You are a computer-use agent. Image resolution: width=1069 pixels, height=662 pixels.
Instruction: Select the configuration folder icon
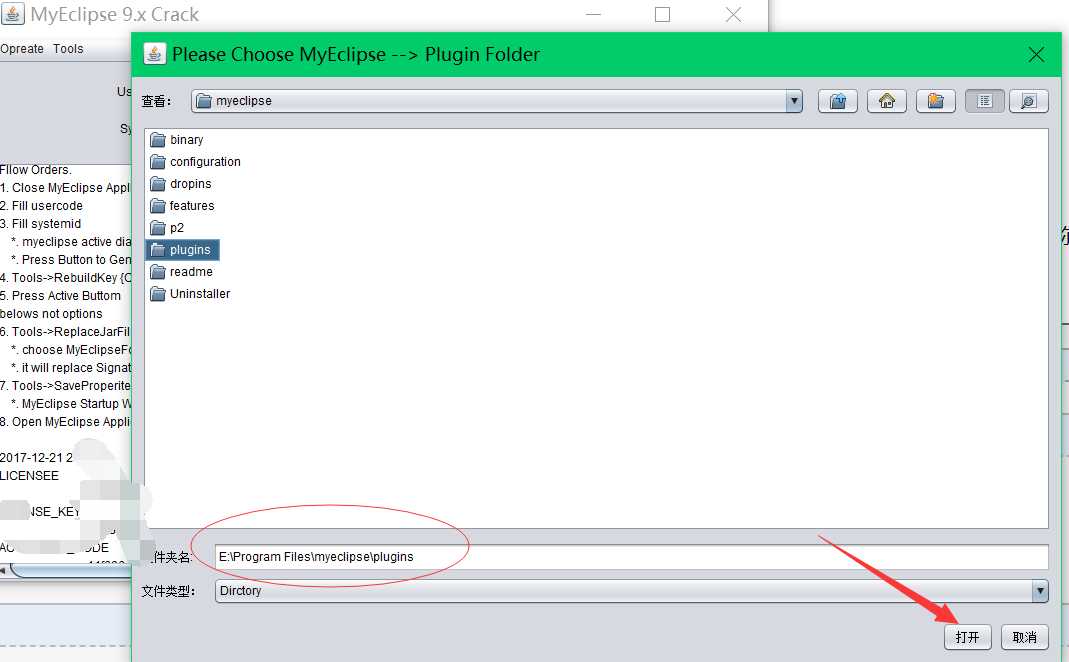[158, 162]
